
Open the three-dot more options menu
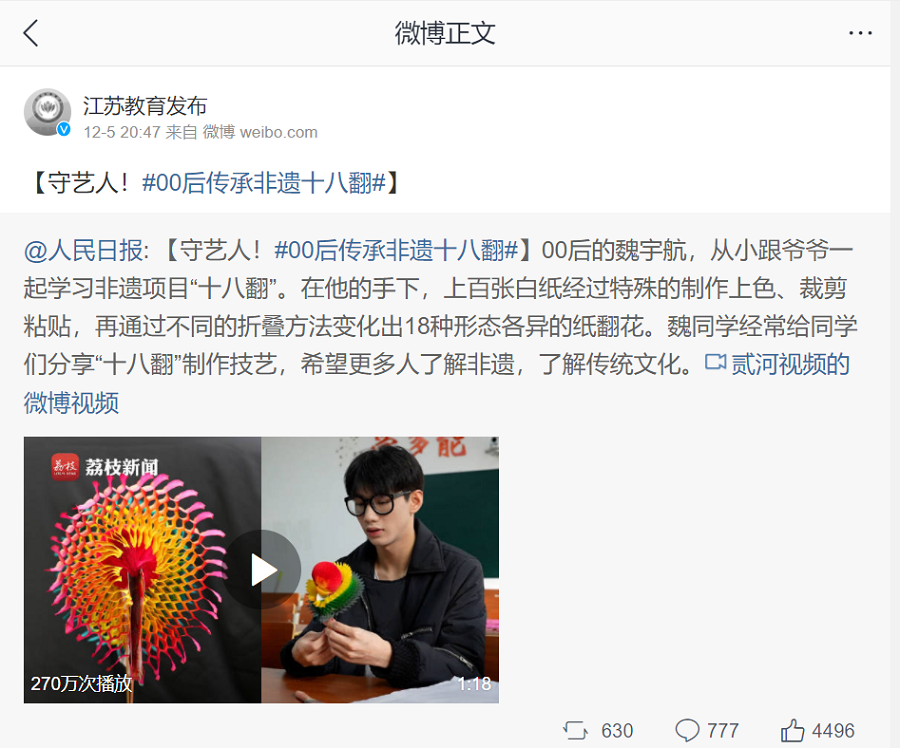tap(860, 33)
